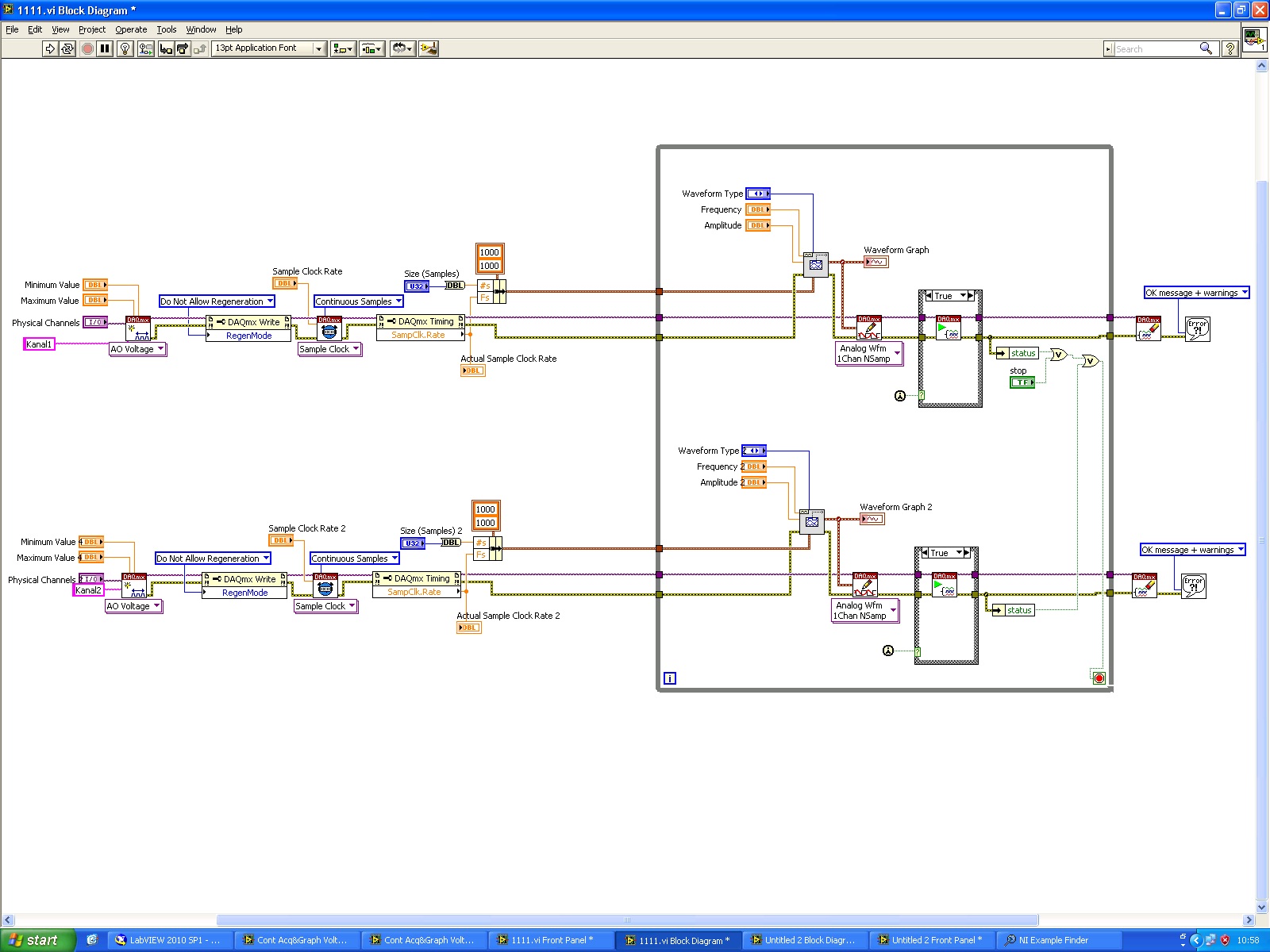Start Run Continuously
The height and width of the screenshot is (952, 1270).
coord(67,48)
